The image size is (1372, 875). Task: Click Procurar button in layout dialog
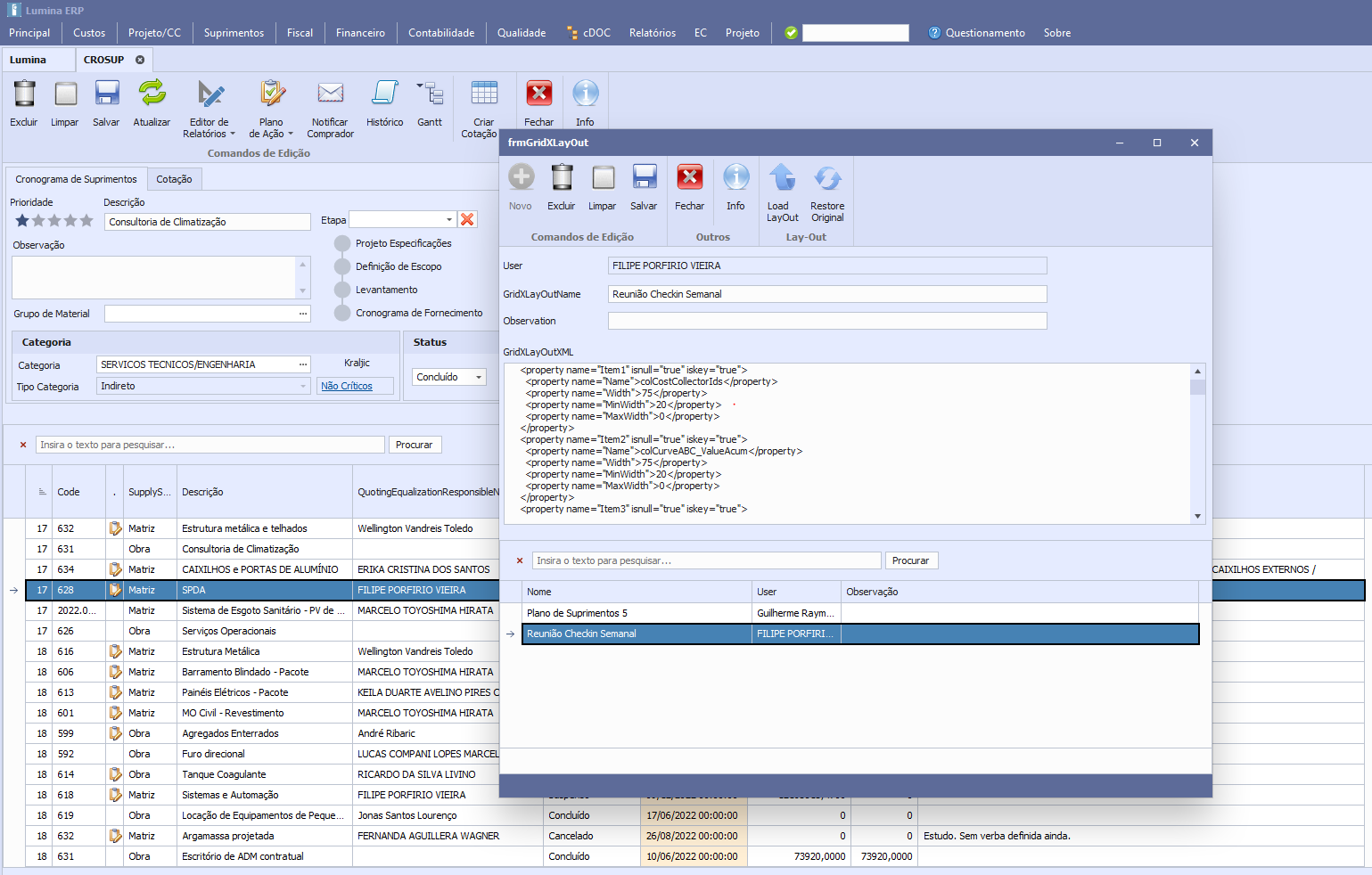[910, 560]
